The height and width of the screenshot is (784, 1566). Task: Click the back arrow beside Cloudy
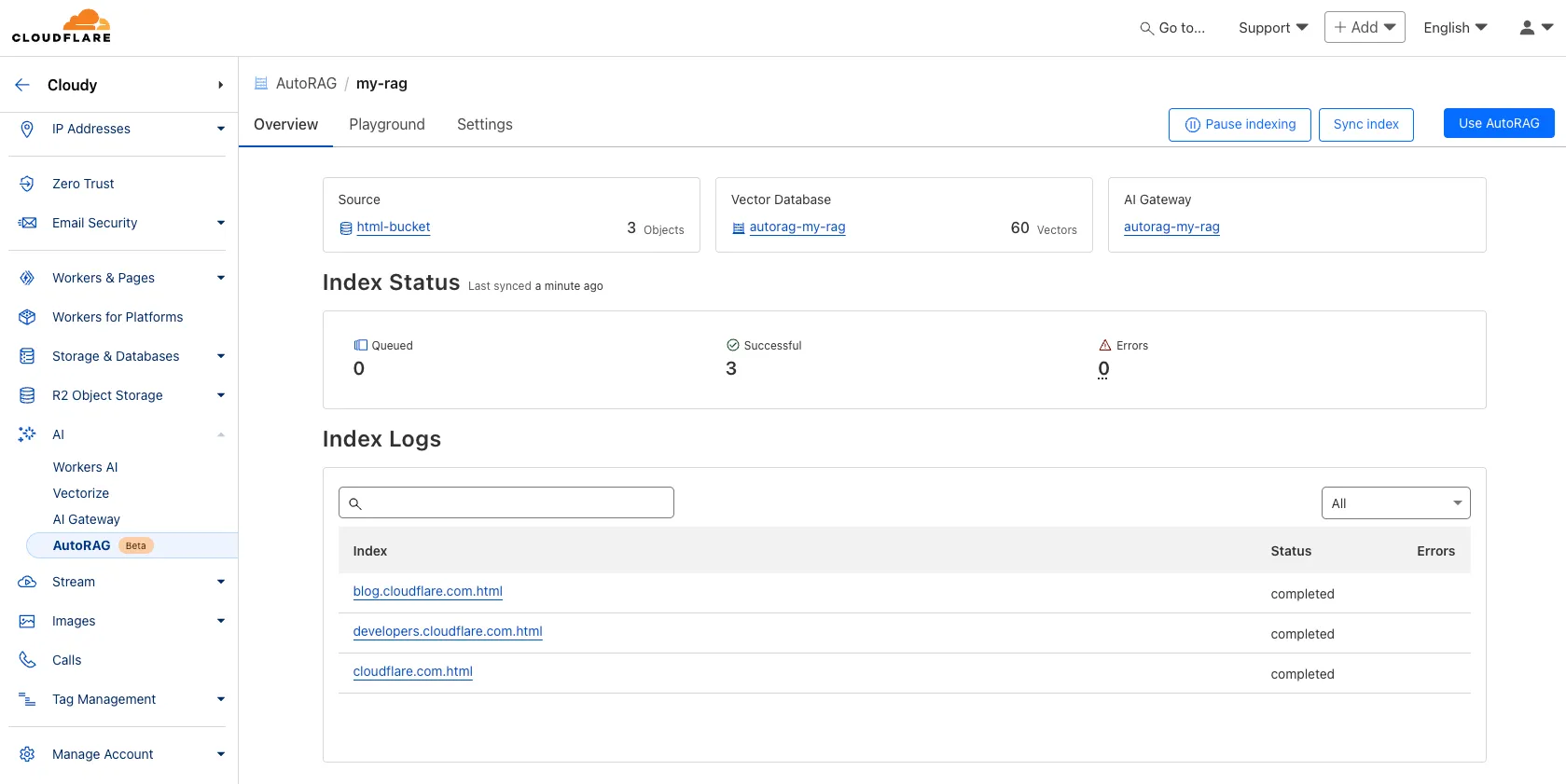[22, 85]
